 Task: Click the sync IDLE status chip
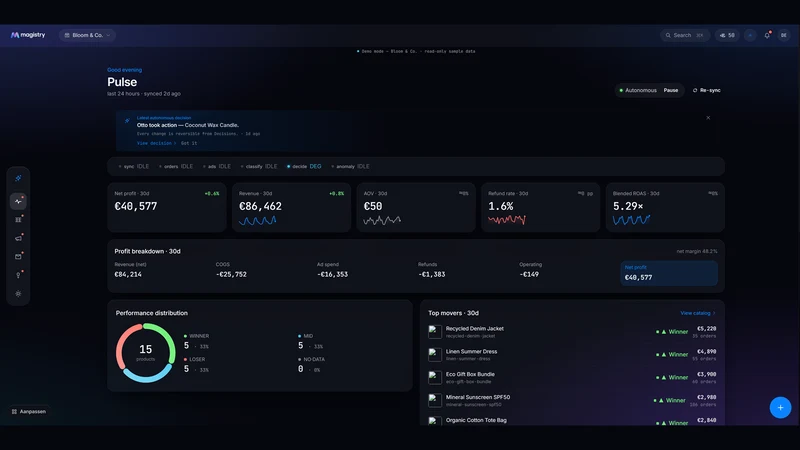[x=134, y=166]
